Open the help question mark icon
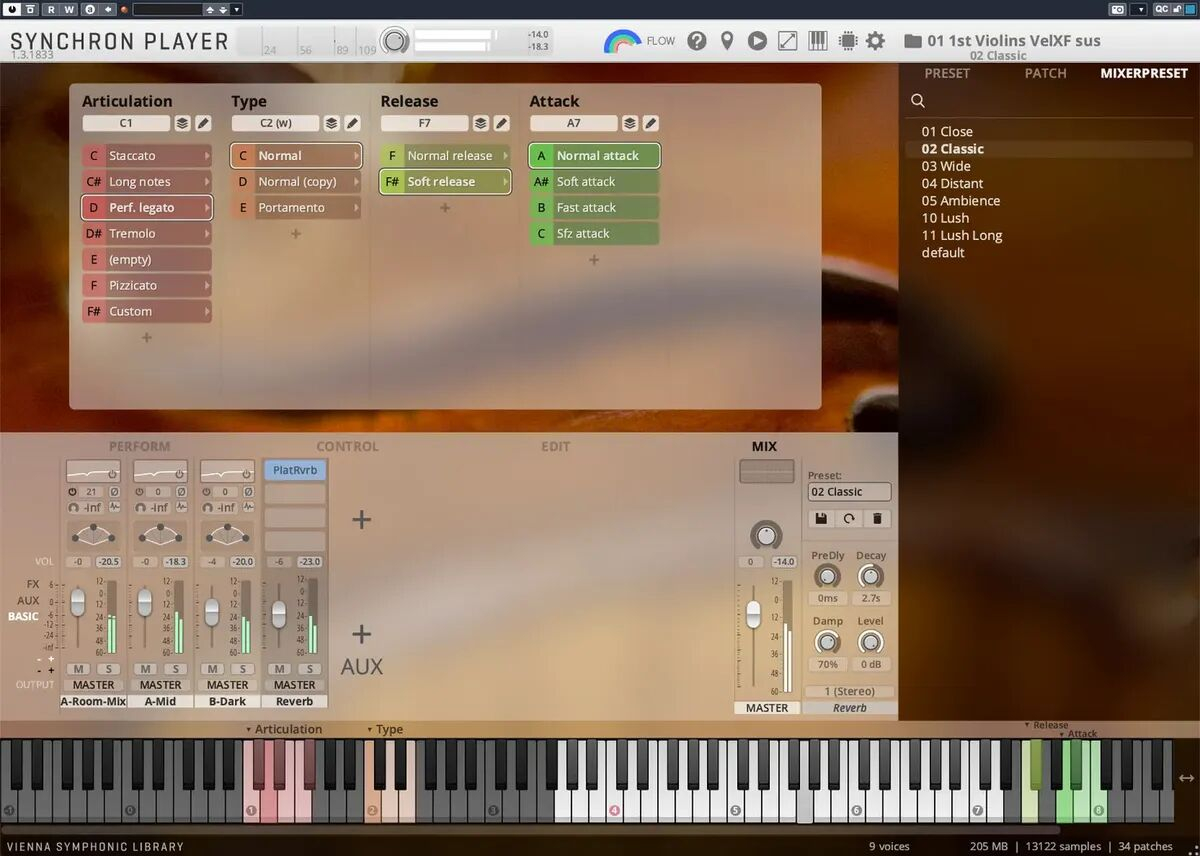This screenshot has width=1200, height=856. tap(697, 41)
